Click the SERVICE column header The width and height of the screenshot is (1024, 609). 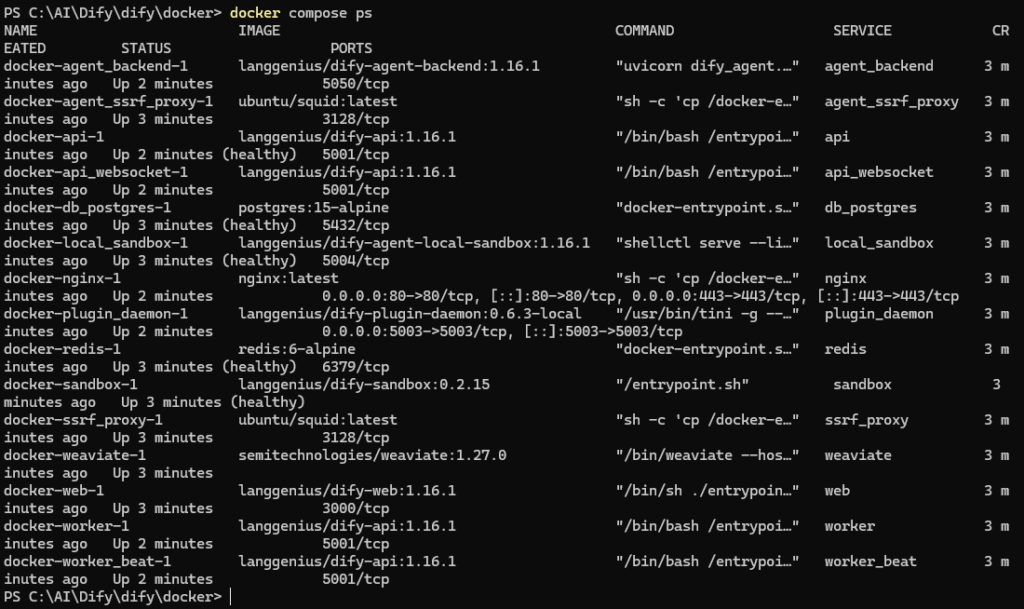[x=862, y=31]
